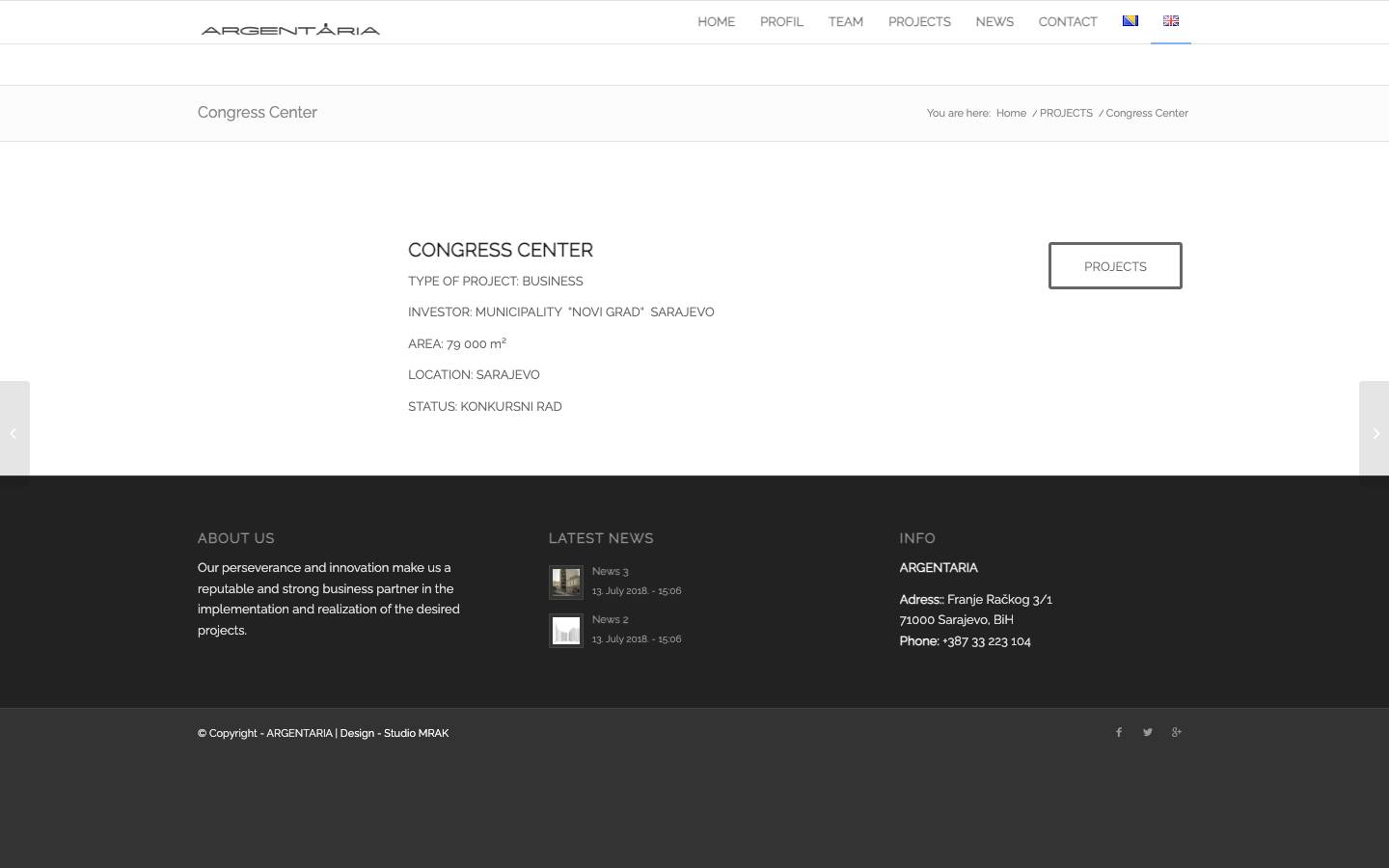
Task: Select the English flag language icon
Action: (1171, 21)
